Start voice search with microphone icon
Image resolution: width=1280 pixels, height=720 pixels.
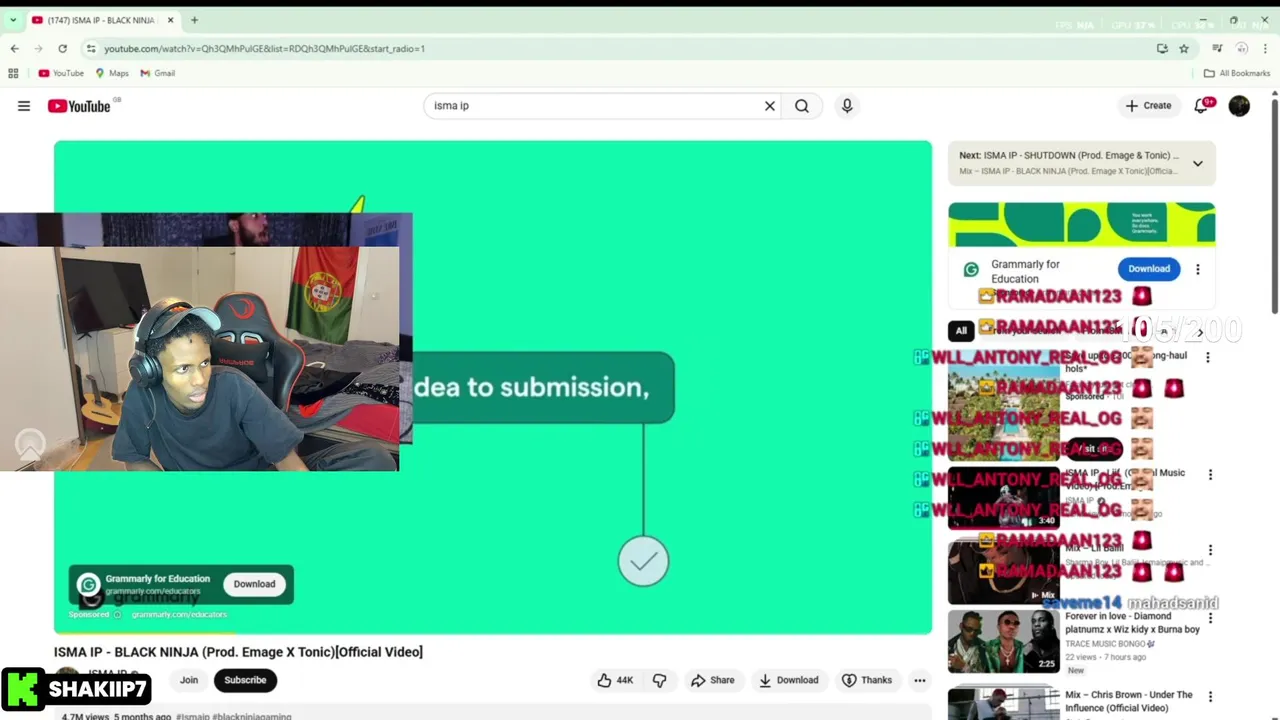[x=847, y=106]
